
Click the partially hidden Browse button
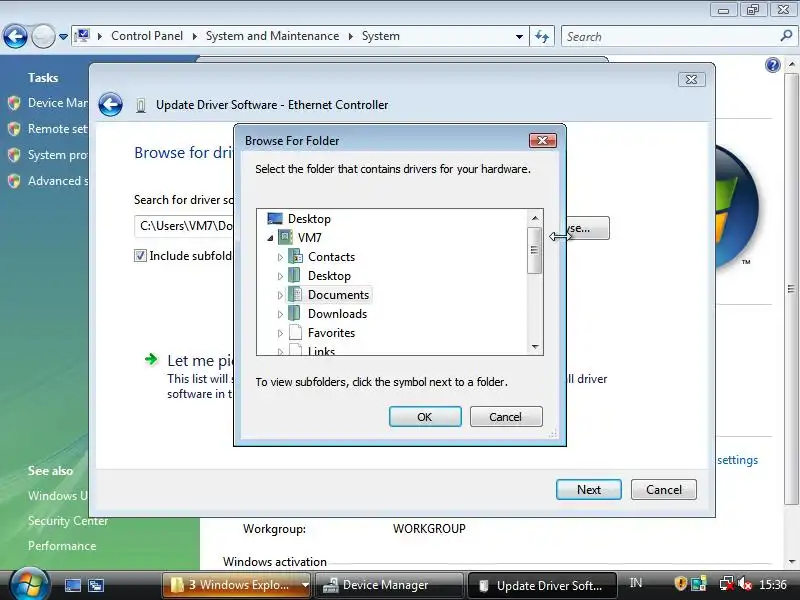[588, 228]
